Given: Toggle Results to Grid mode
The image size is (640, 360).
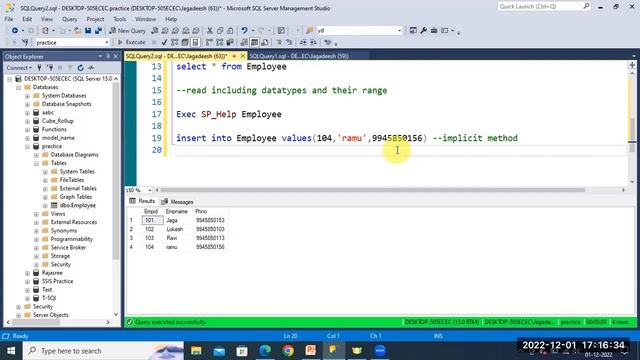Looking at the screenshot, I should pyautogui.click(x=254, y=42).
